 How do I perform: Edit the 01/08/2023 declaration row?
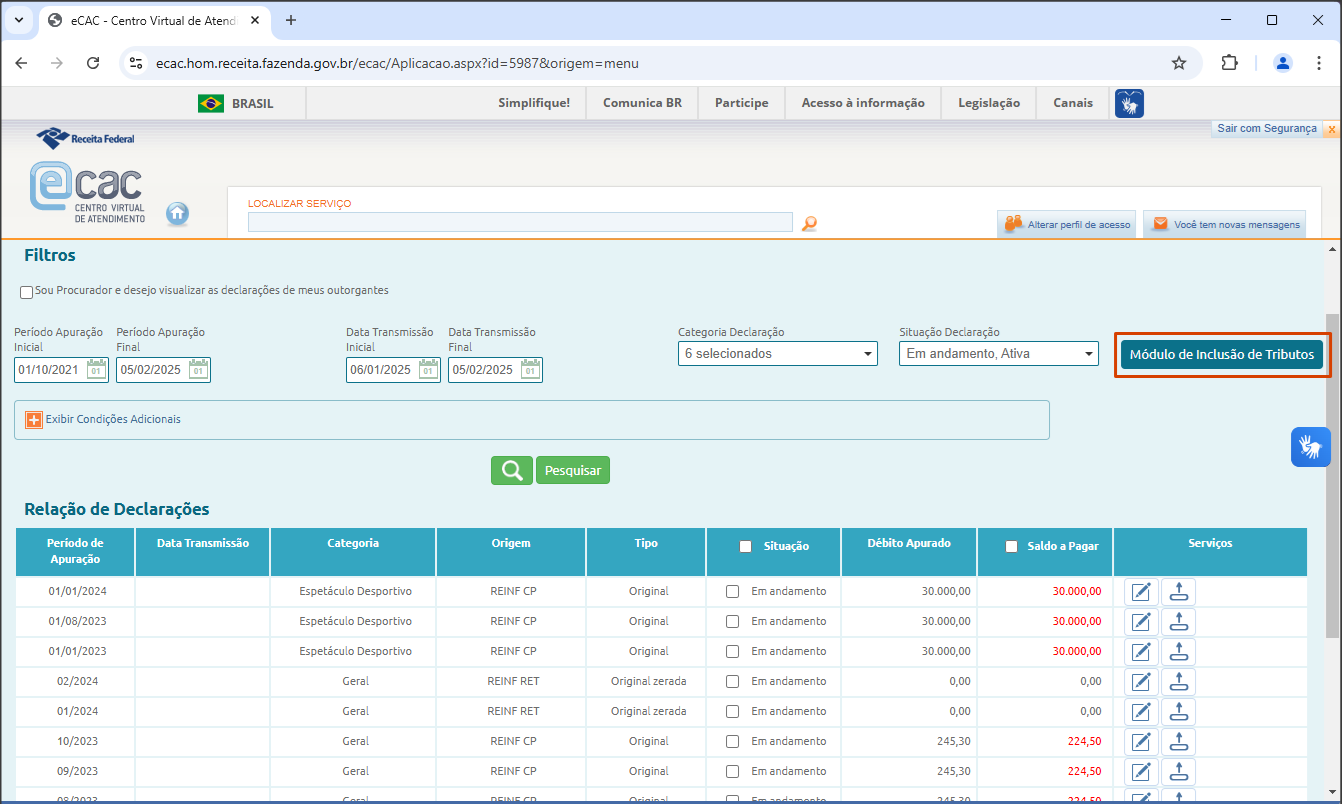[1141, 622]
